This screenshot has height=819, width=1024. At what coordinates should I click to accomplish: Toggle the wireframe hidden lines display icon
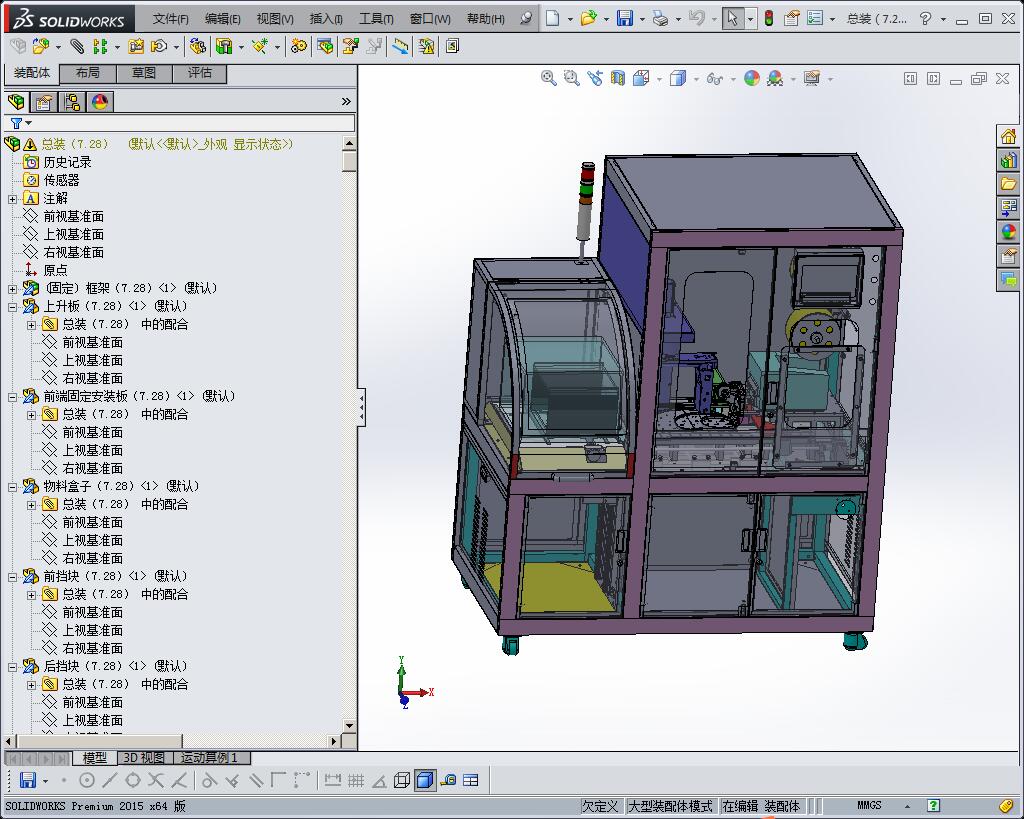tap(402, 780)
